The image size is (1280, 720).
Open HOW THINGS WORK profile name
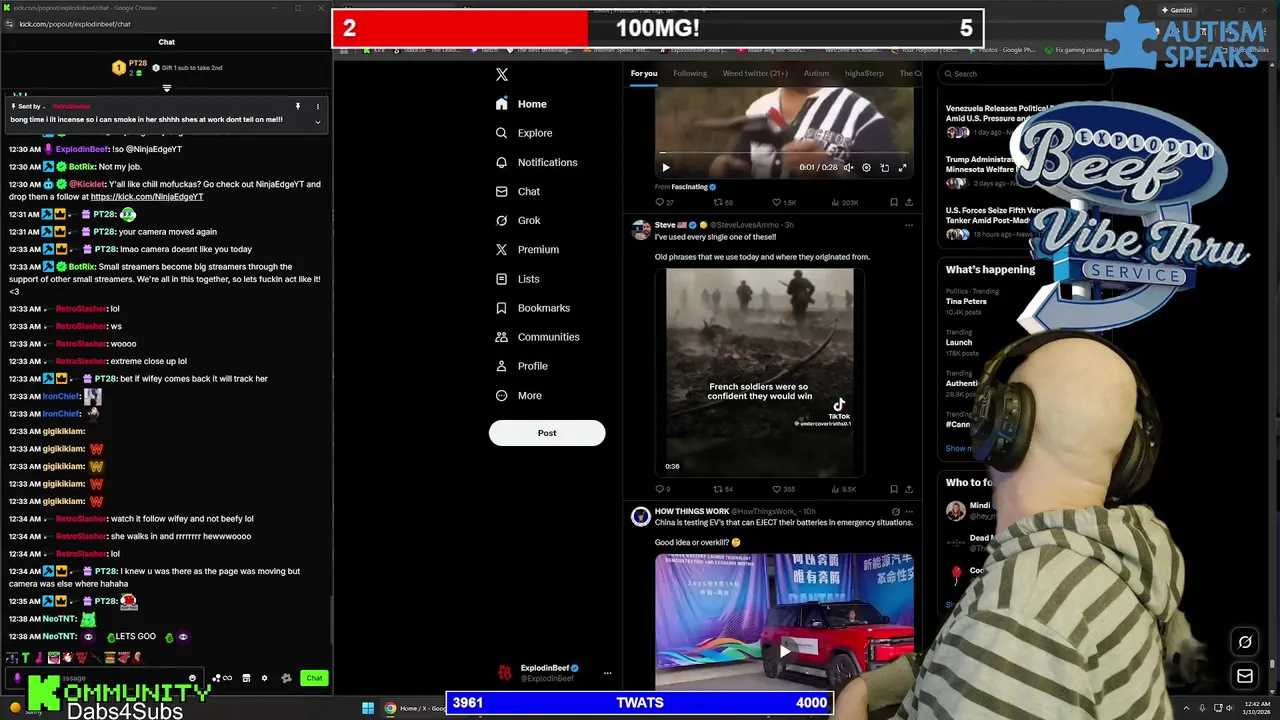coord(692,511)
